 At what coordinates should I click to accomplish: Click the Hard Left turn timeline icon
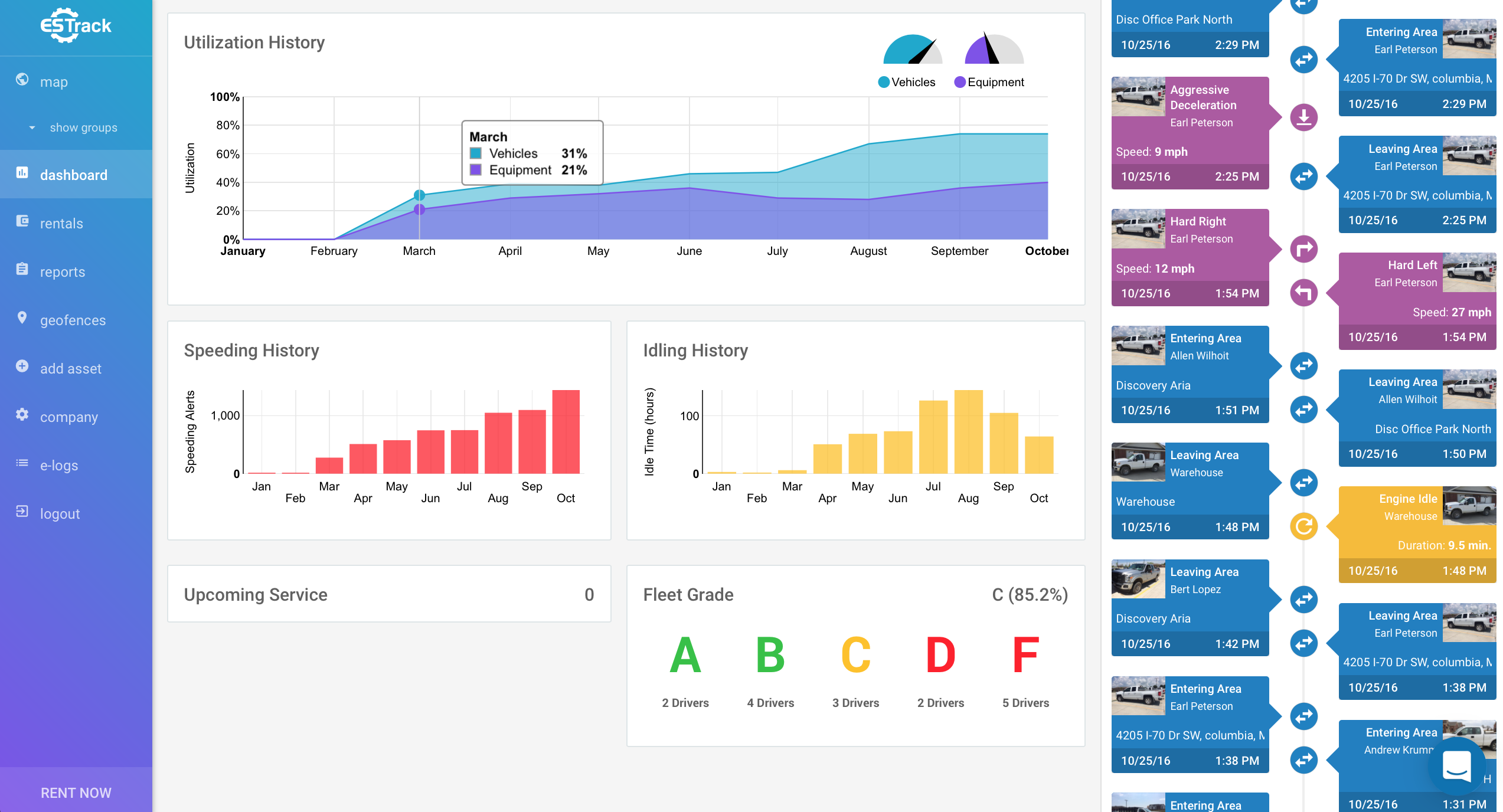click(1303, 293)
